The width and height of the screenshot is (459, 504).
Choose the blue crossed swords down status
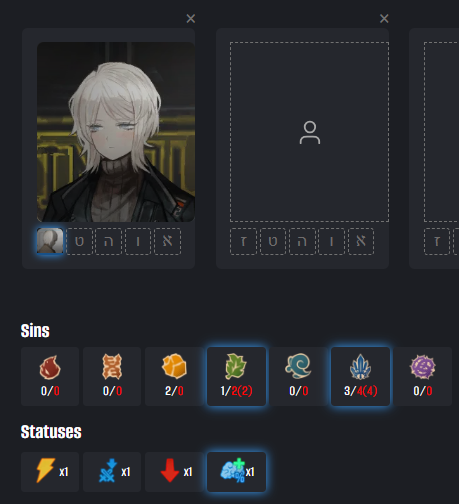112,472
